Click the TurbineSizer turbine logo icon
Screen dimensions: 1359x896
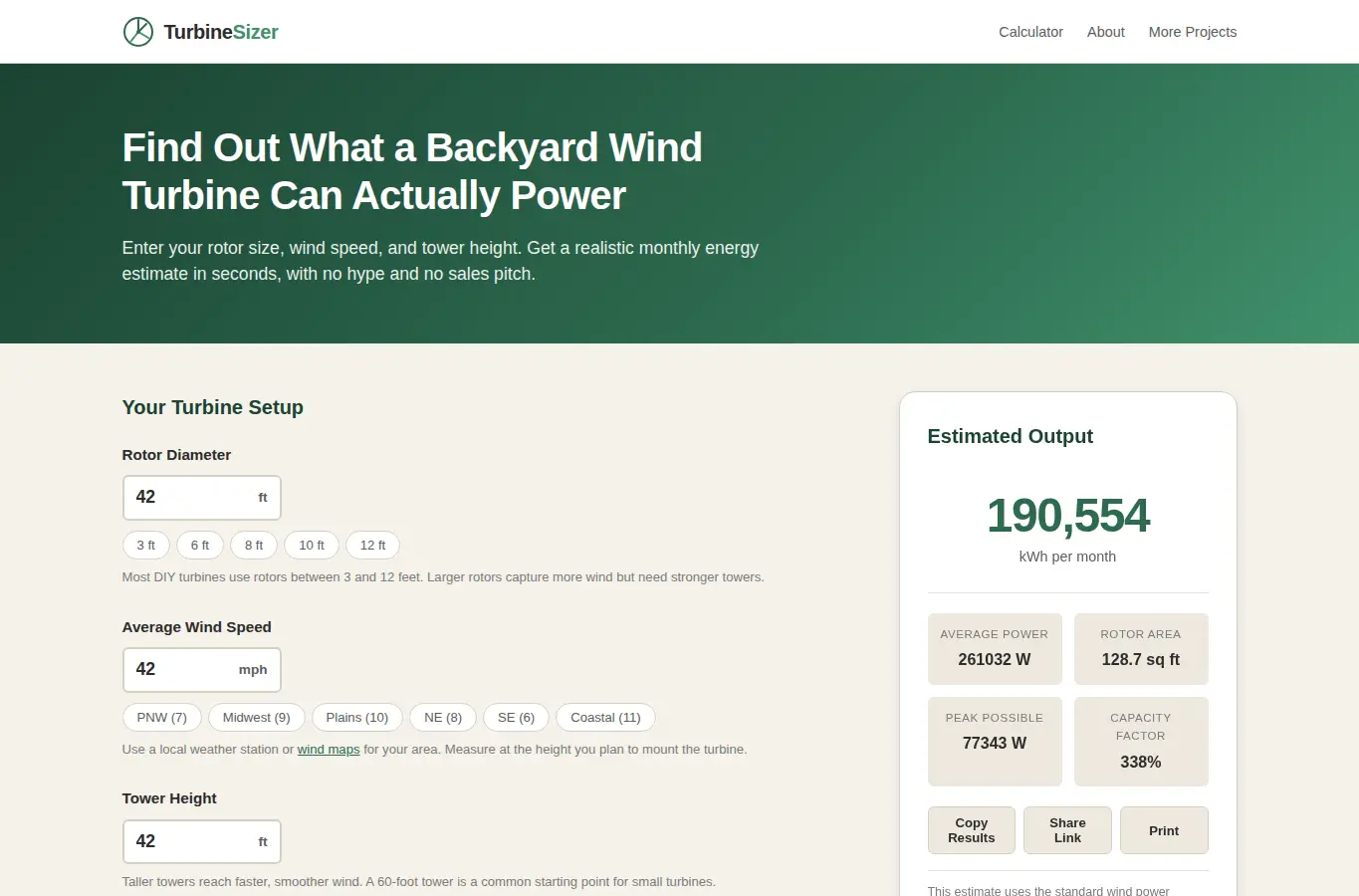(x=137, y=32)
